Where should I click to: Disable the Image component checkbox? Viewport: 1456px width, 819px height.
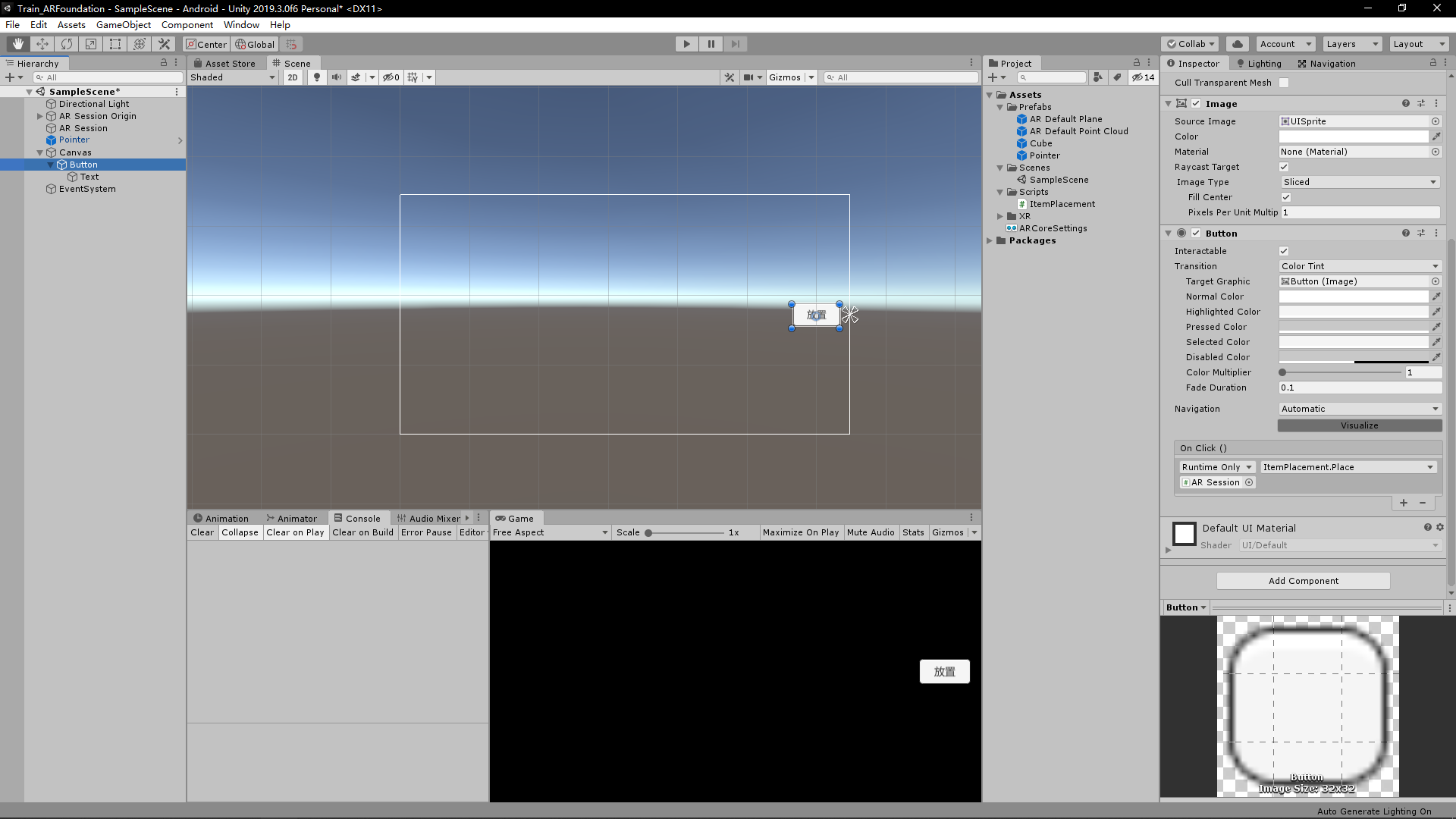1196,104
